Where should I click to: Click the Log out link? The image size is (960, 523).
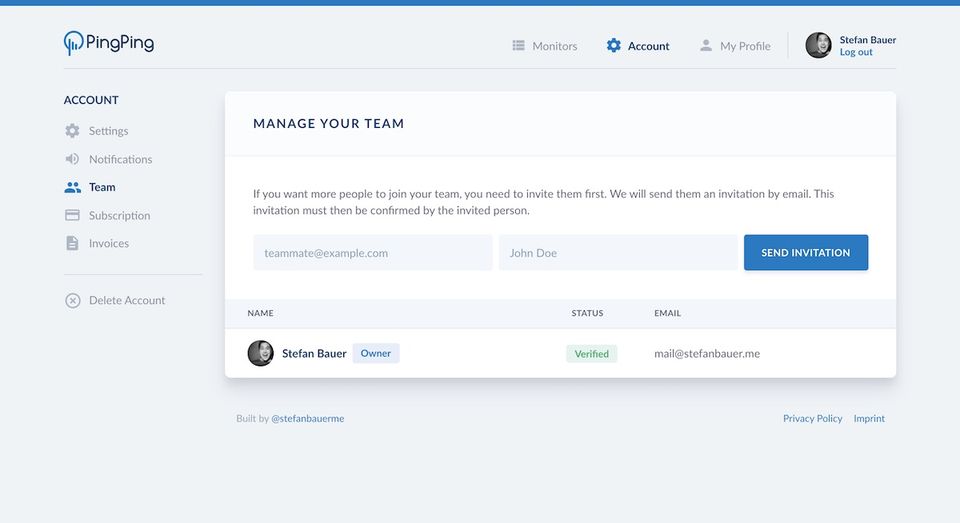856,52
